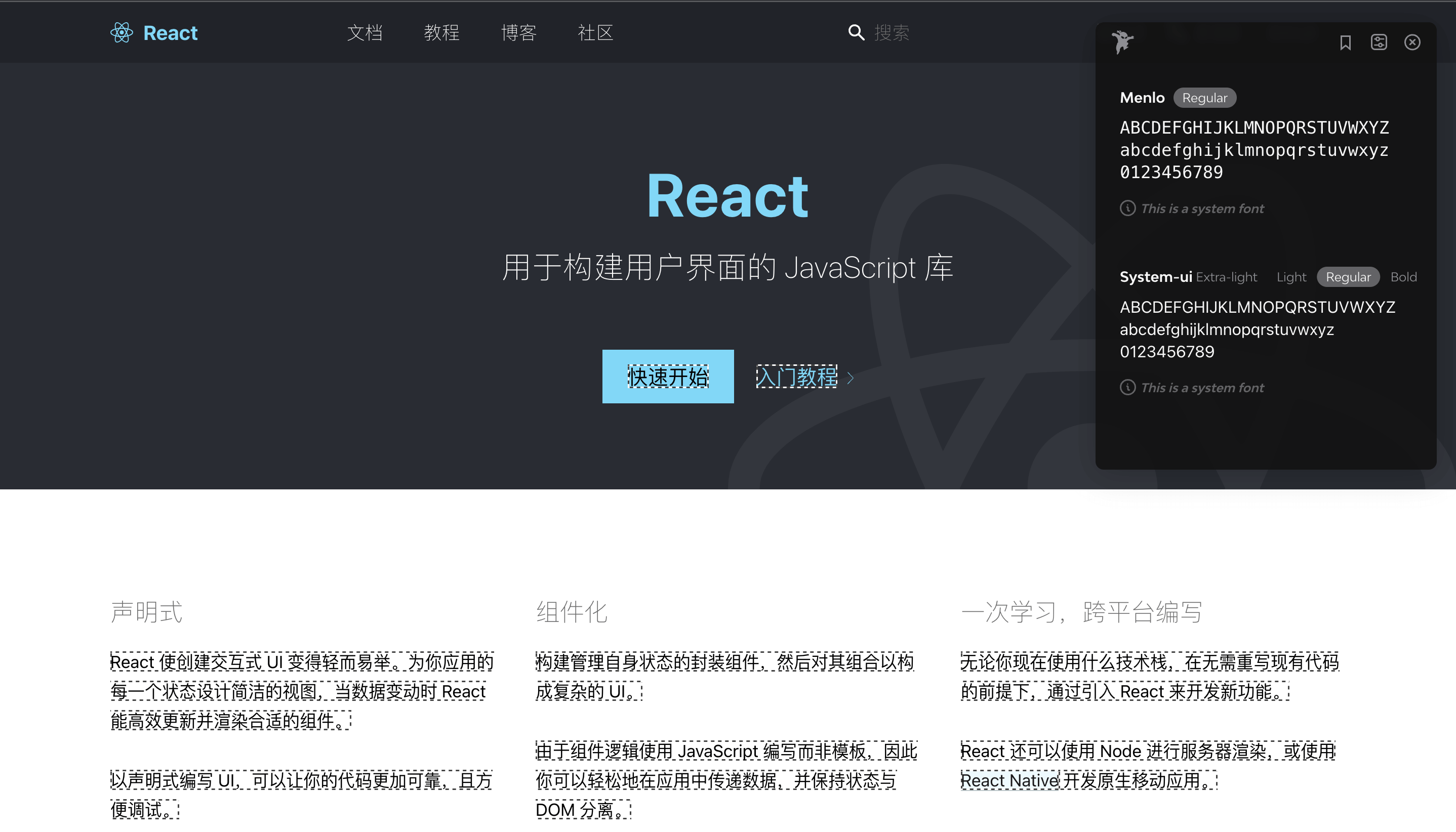Click the search magnifier icon
The image size is (1456, 832).
click(x=856, y=32)
